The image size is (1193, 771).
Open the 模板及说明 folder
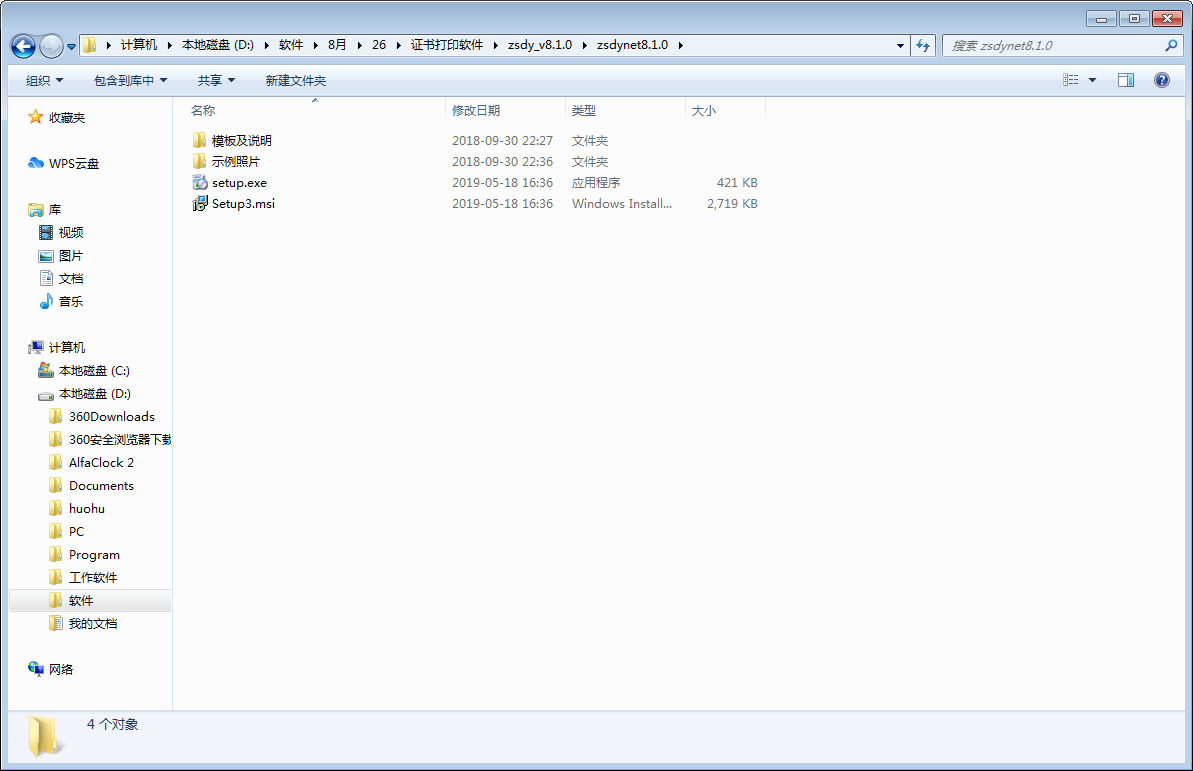(x=241, y=141)
